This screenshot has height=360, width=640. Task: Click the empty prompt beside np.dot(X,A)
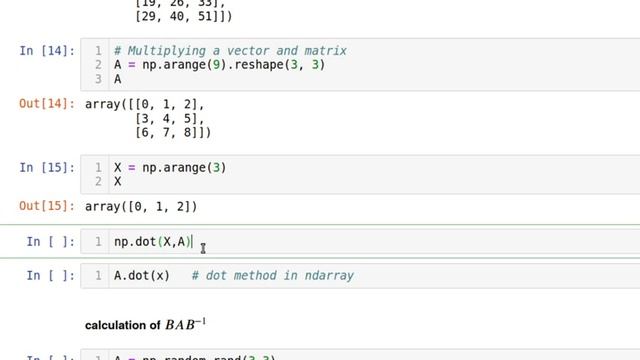pos(51,242)
